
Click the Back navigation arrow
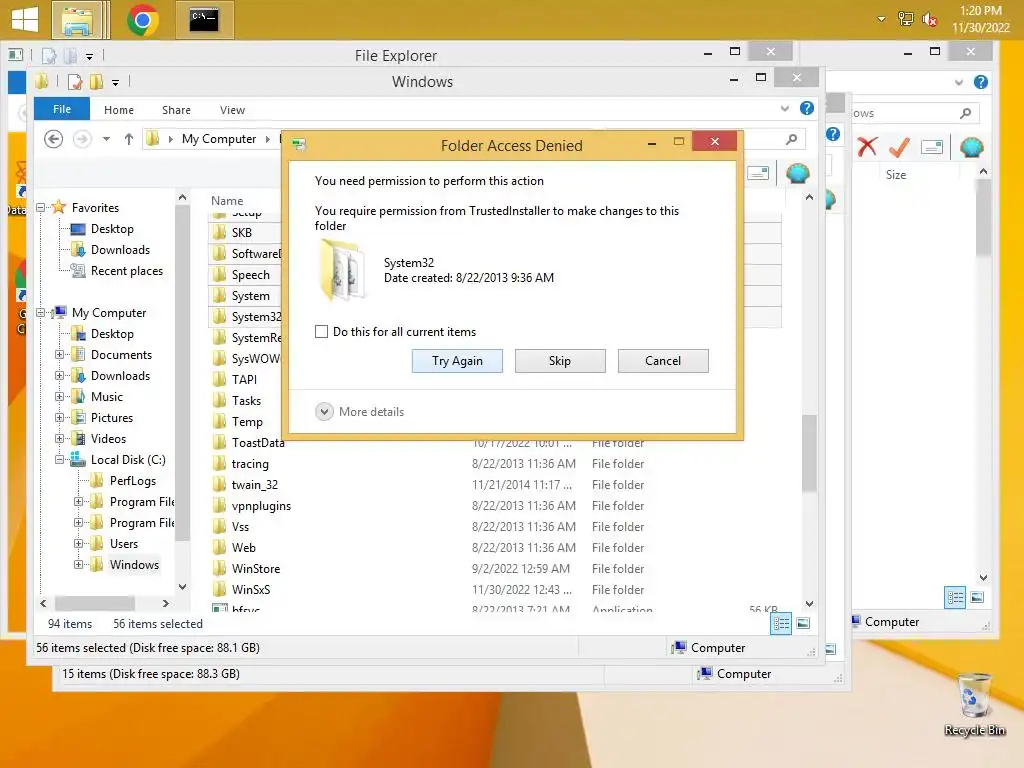click(x=54, y=139)
